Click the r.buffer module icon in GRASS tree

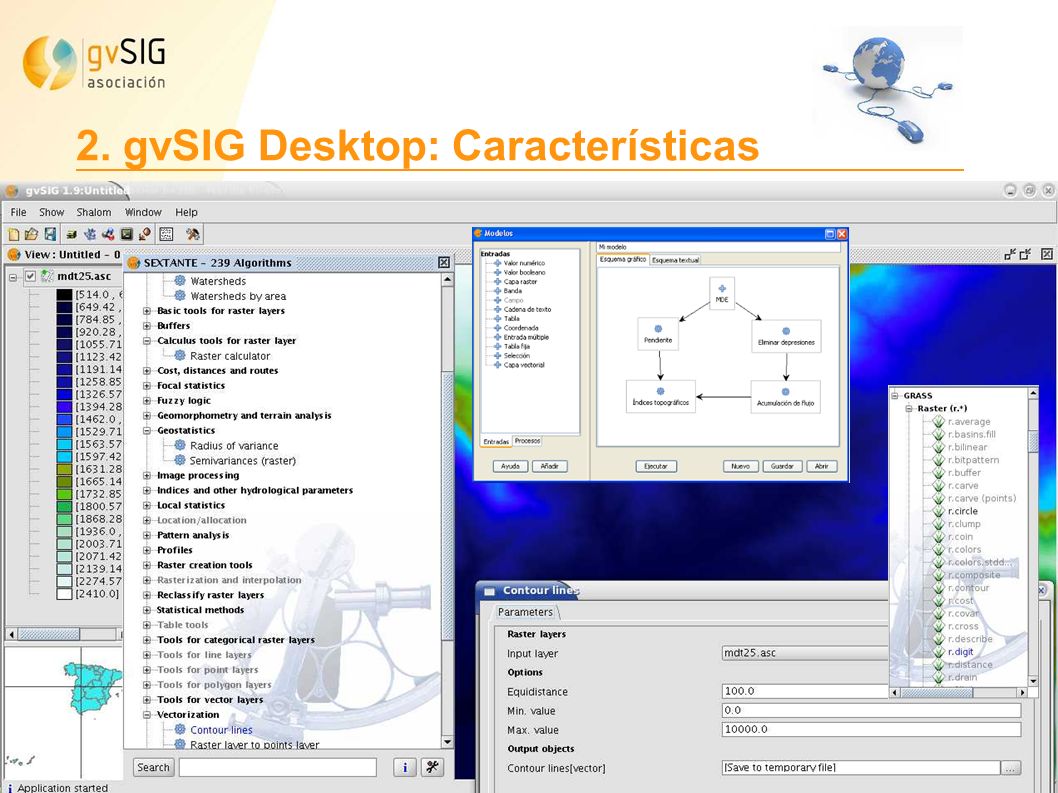click(x=939, y=472)
